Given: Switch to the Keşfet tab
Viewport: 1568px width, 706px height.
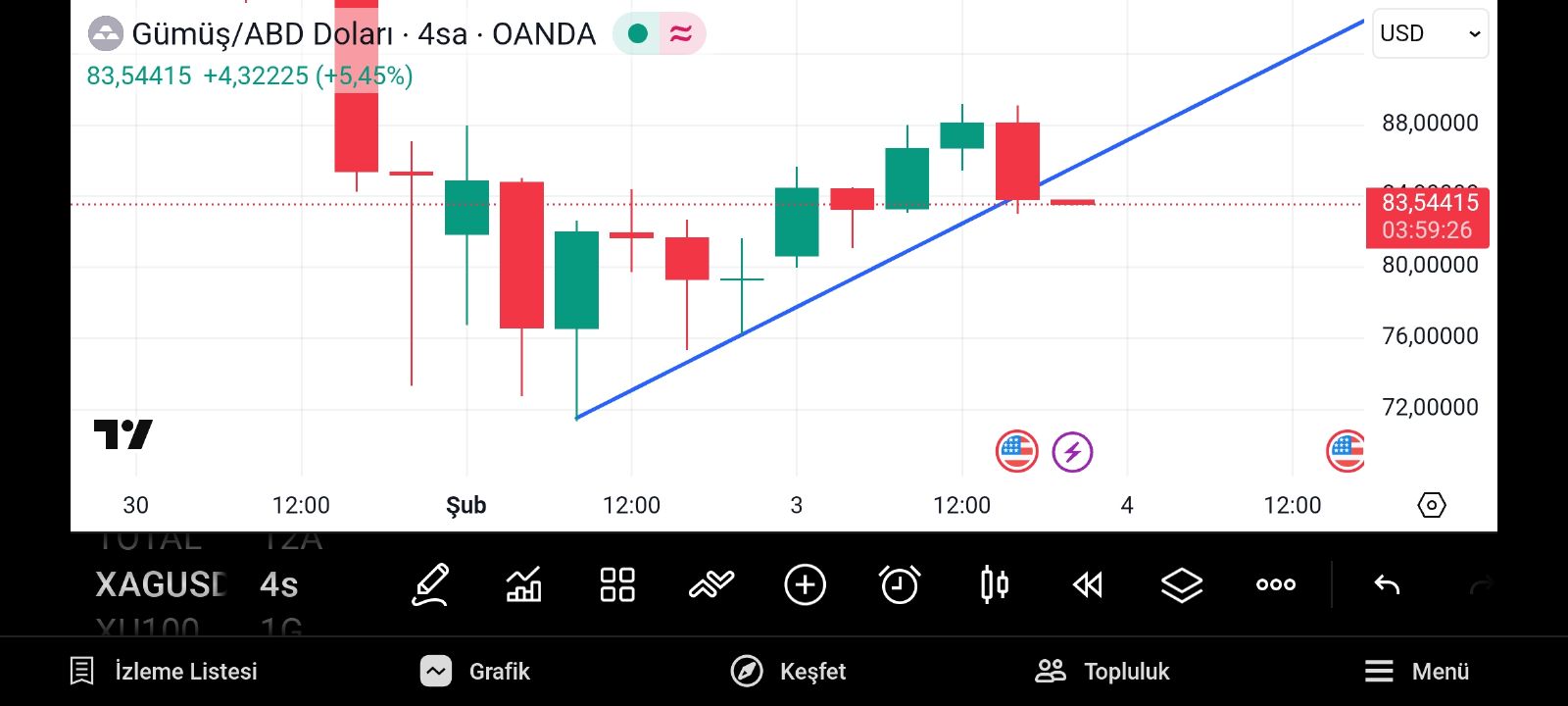Looking at the screenshot, I should (x=789, y=672).
